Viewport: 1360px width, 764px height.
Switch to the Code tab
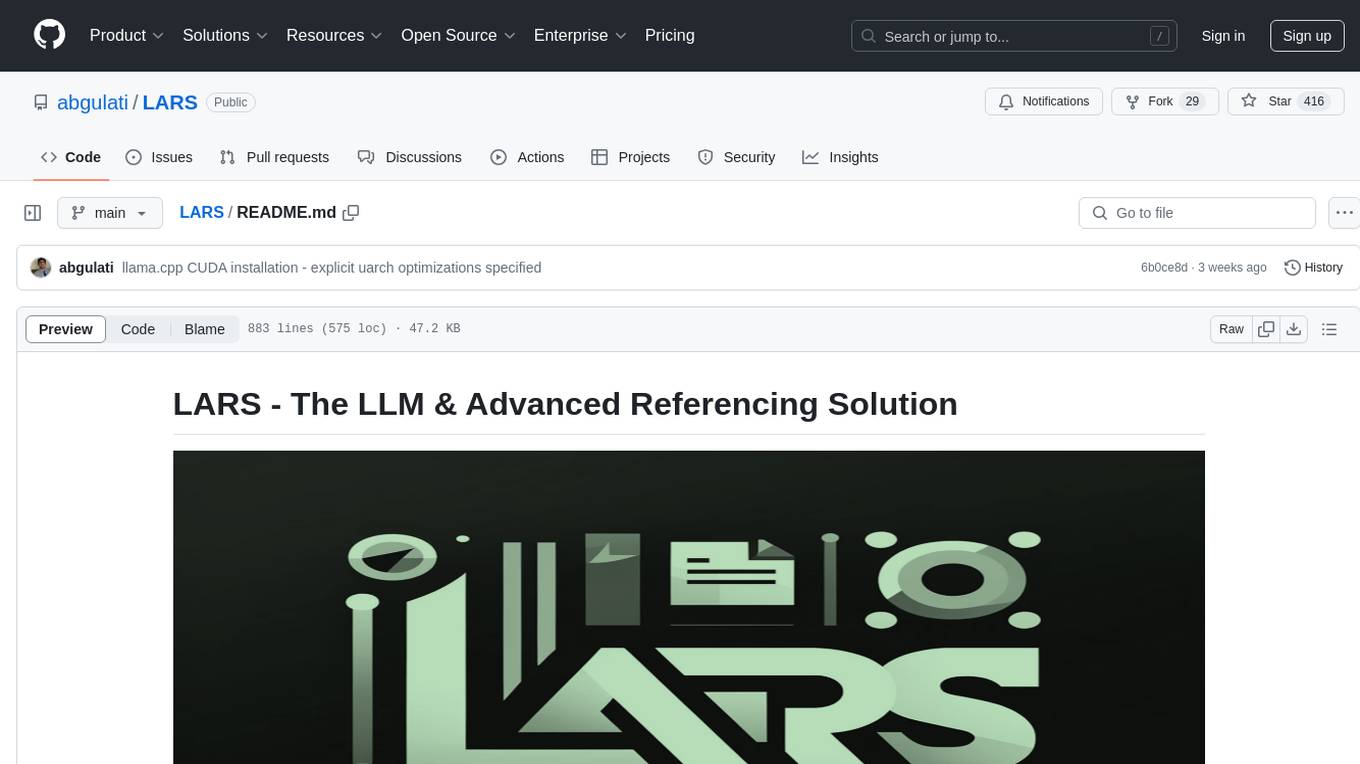tap(71, 157)
